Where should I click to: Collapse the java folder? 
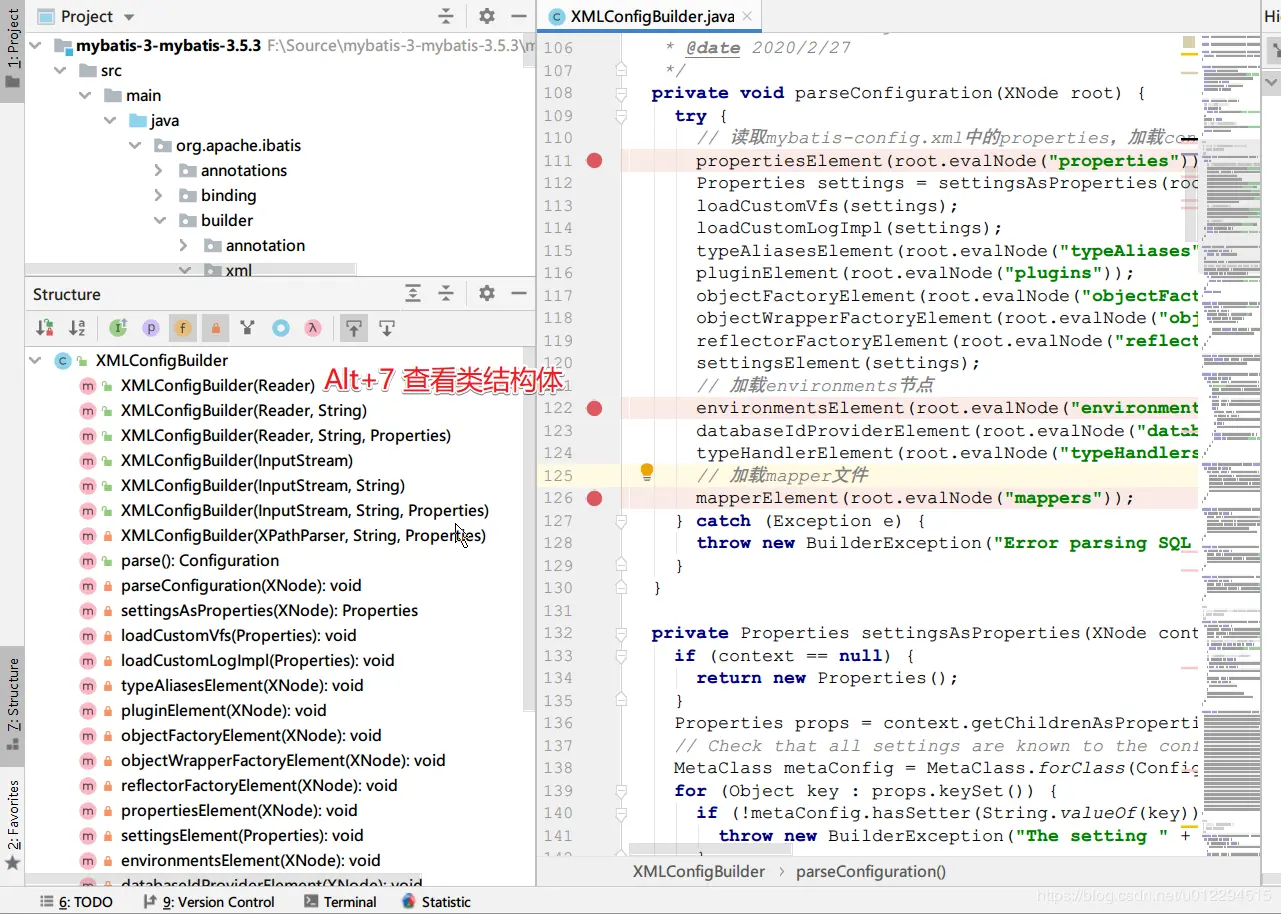click(x=110, y=121)
